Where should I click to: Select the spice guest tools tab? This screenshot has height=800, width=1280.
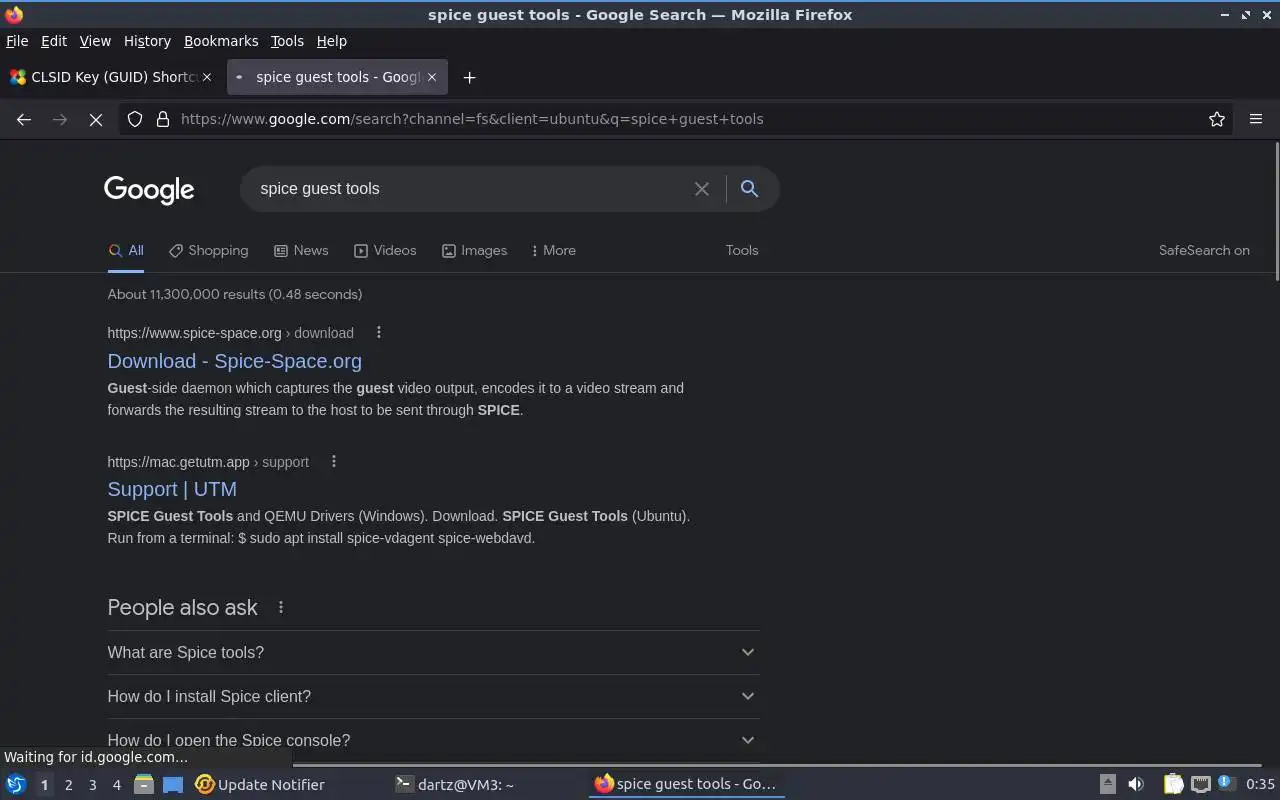[337, 77]
